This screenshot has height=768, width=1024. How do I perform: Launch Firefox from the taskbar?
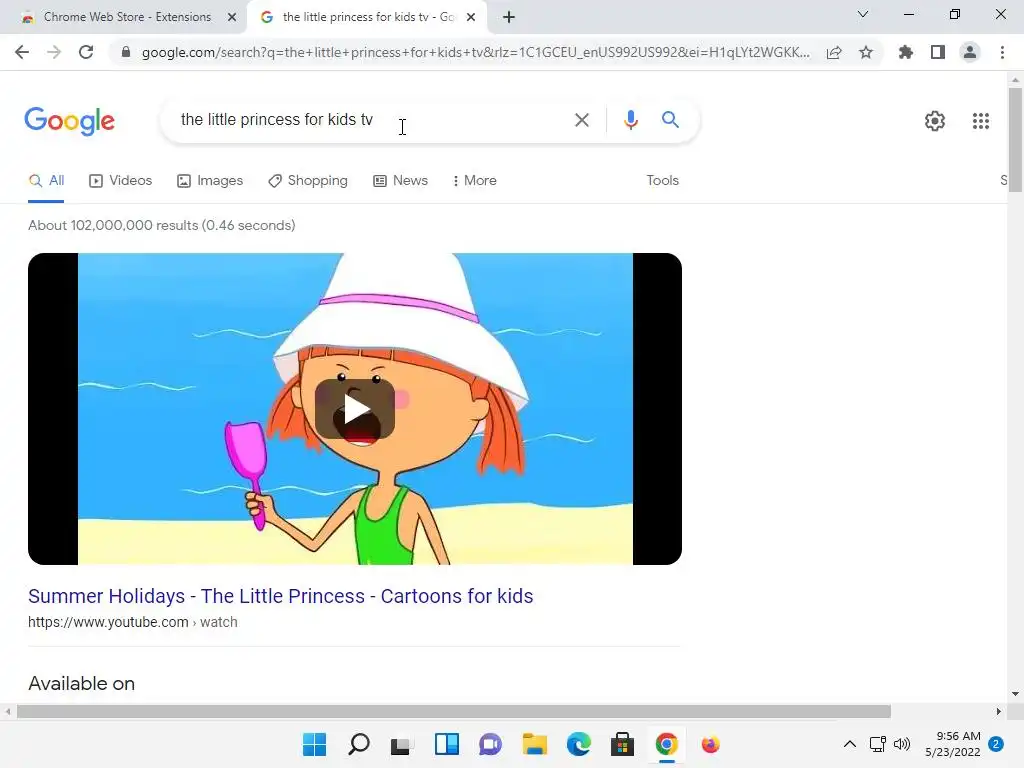(x=711, y=744)
